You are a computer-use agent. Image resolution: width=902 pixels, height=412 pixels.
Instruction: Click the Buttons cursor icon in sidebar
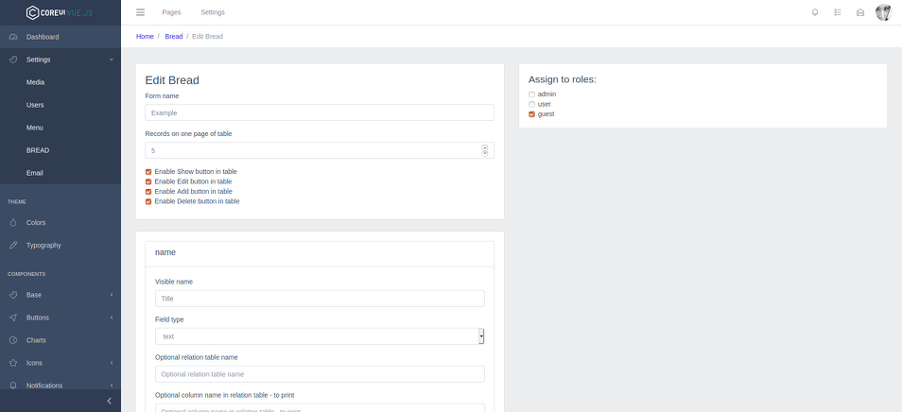tap(13, 318)
